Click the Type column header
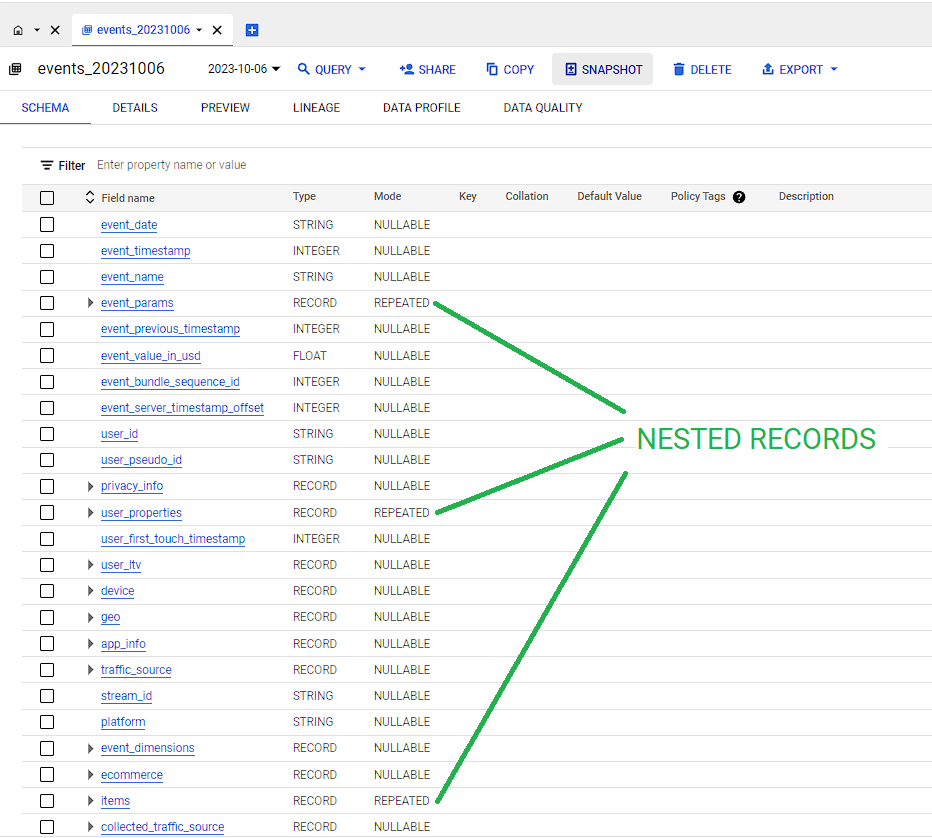This screenshot has height=838, width=932. (x=304, y=196)
